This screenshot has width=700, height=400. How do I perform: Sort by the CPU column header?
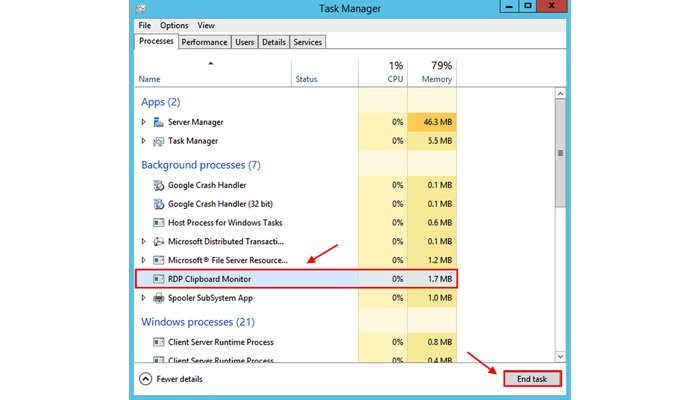(x=383, y=72)
